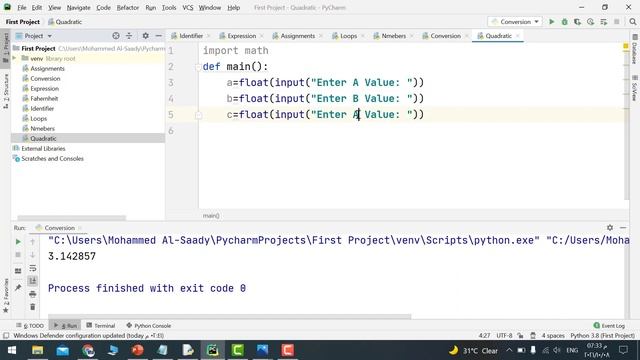Locate current file in Project panel
Screen dimensions: 640x360
click(x=116, y=36)
